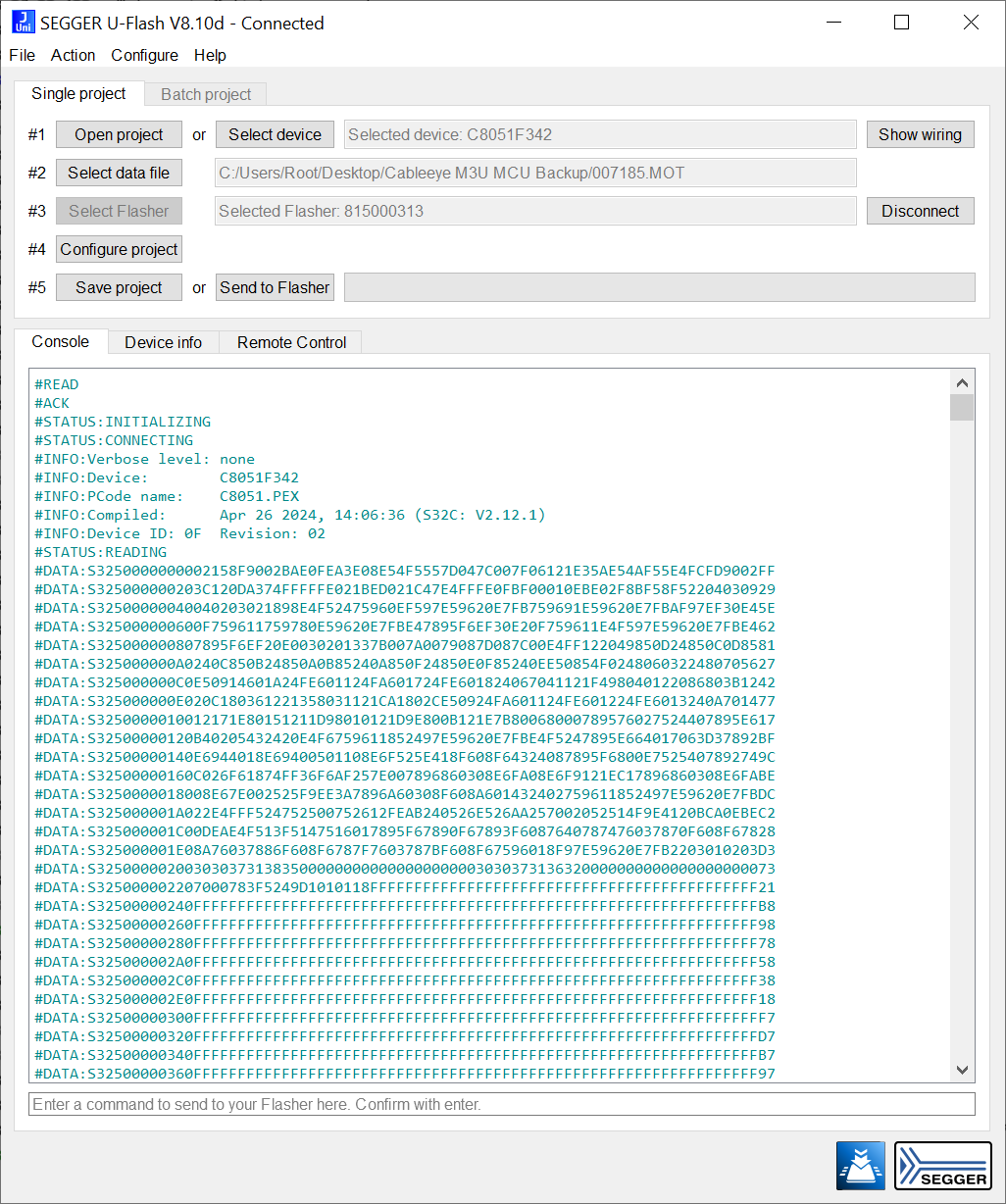The height and width of the screenshot is (1204, 1006).
Task: Open the File menu
Action: (22, 55)
